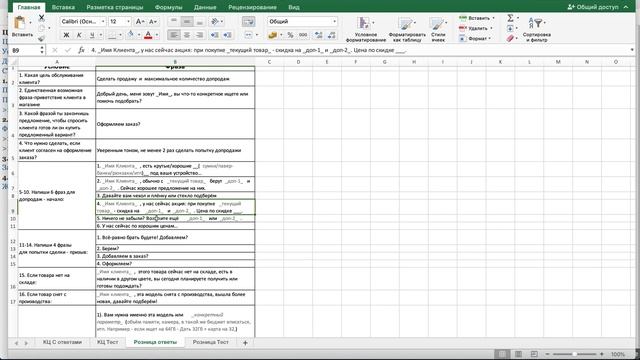Screen dimensions: 640x360
Task: Click the Общий доступ share button
Action: (x=593, y=7)
